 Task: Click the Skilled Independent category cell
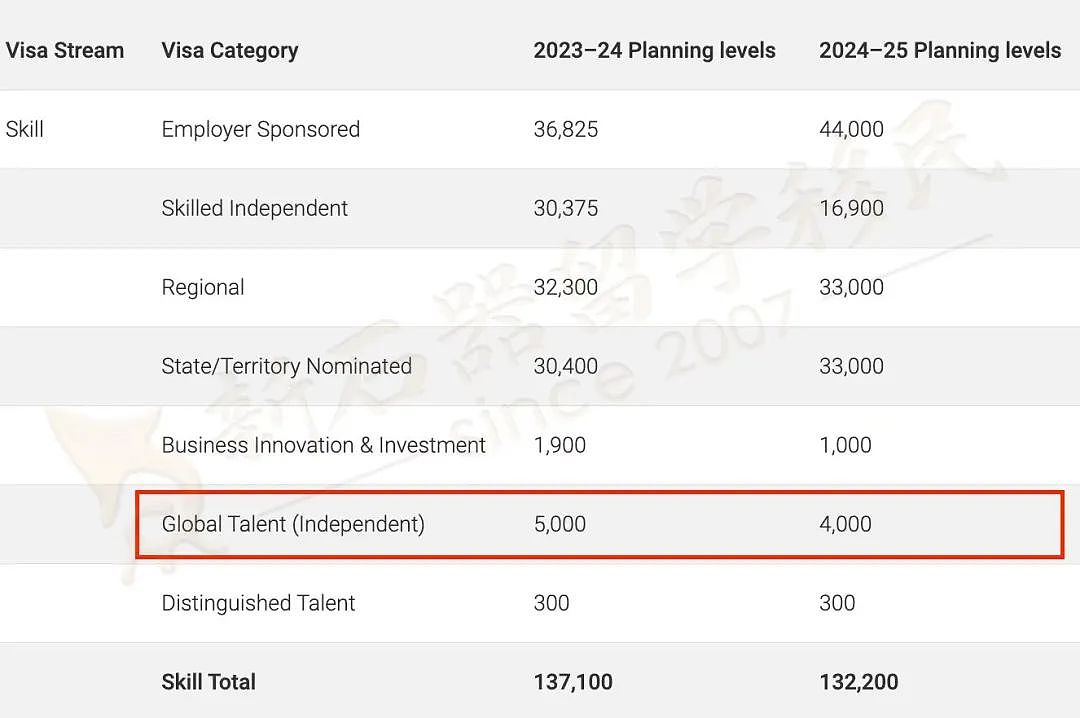255,208
